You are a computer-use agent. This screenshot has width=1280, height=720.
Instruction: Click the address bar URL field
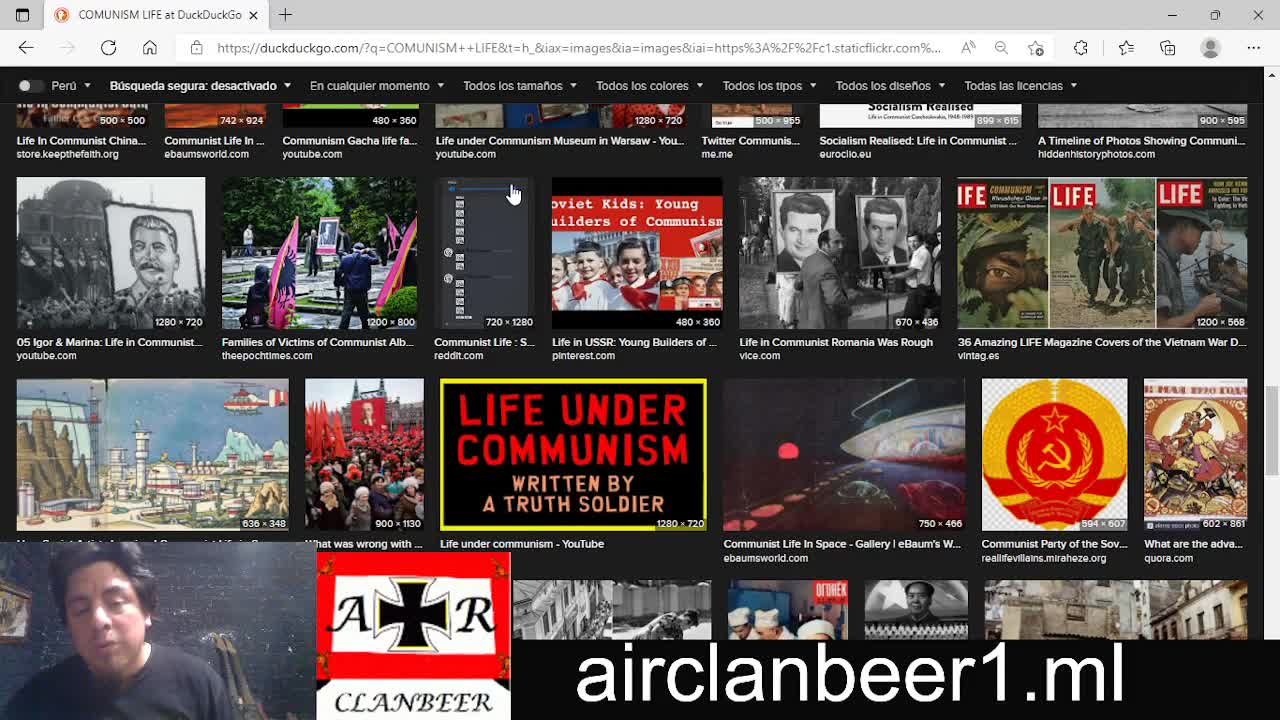tap(578, 48)
